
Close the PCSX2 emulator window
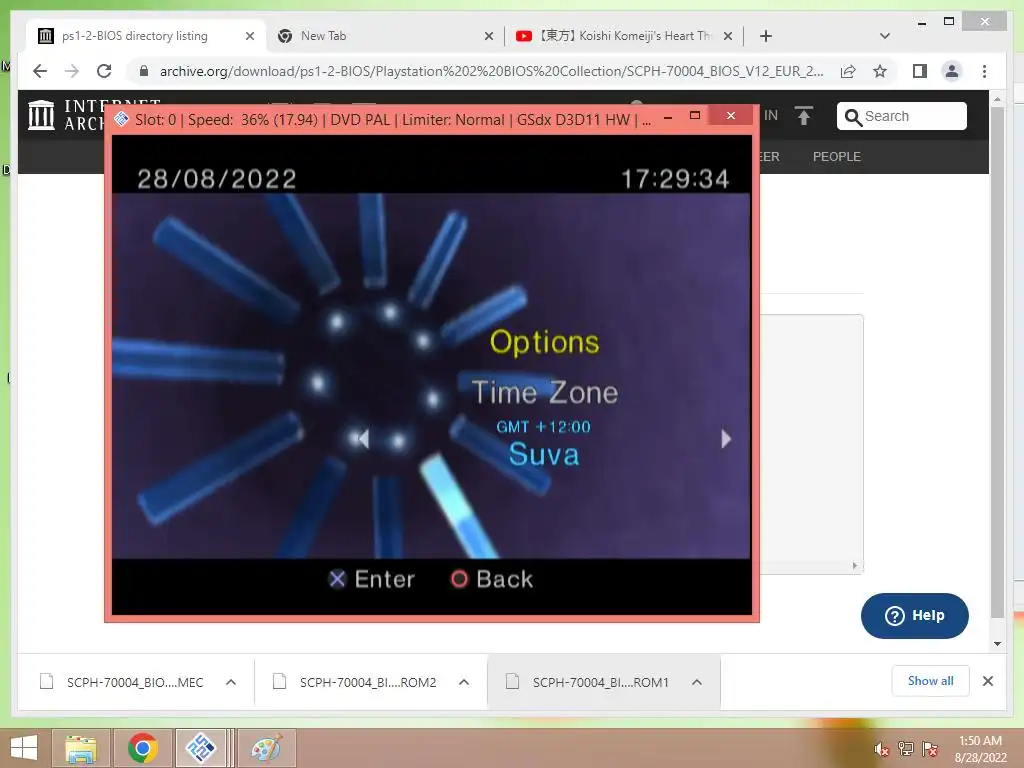point(731,116)
